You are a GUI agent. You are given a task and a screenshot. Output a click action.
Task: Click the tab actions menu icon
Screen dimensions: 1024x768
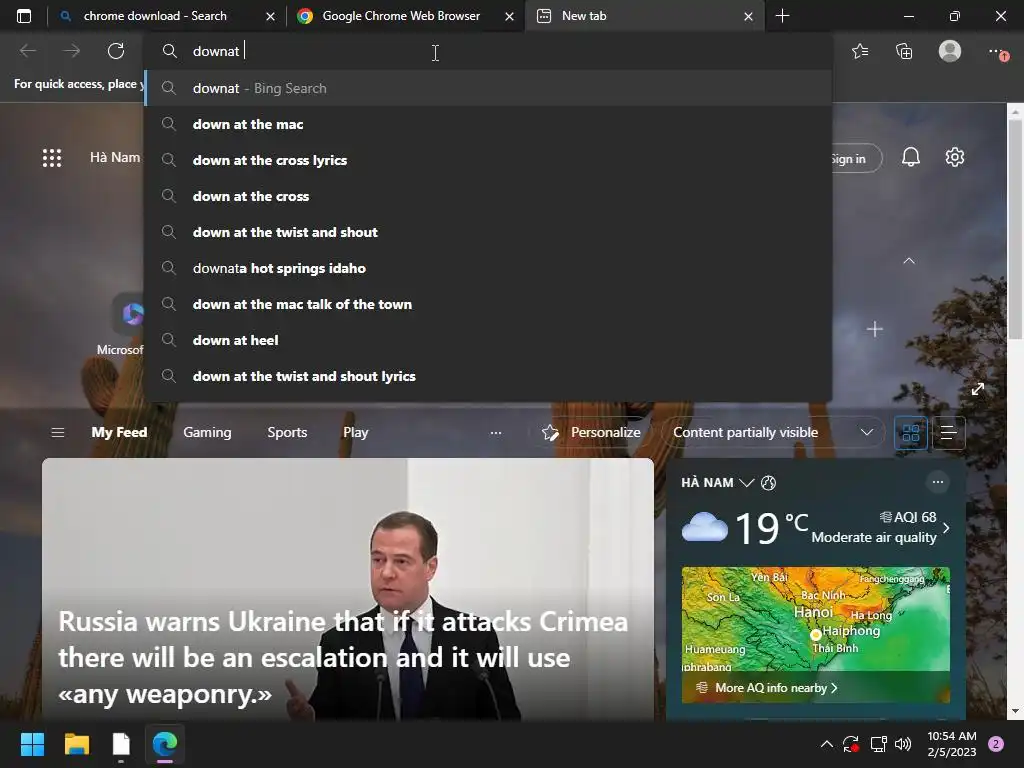point(24,16)
